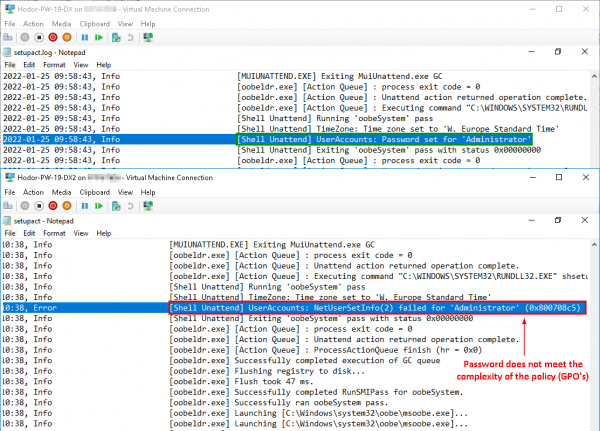Viewport: 600px width, 431px height.
Task: Create a checkpoint for Hodor-PW-19-DX
Action: [x=116, y=38]
